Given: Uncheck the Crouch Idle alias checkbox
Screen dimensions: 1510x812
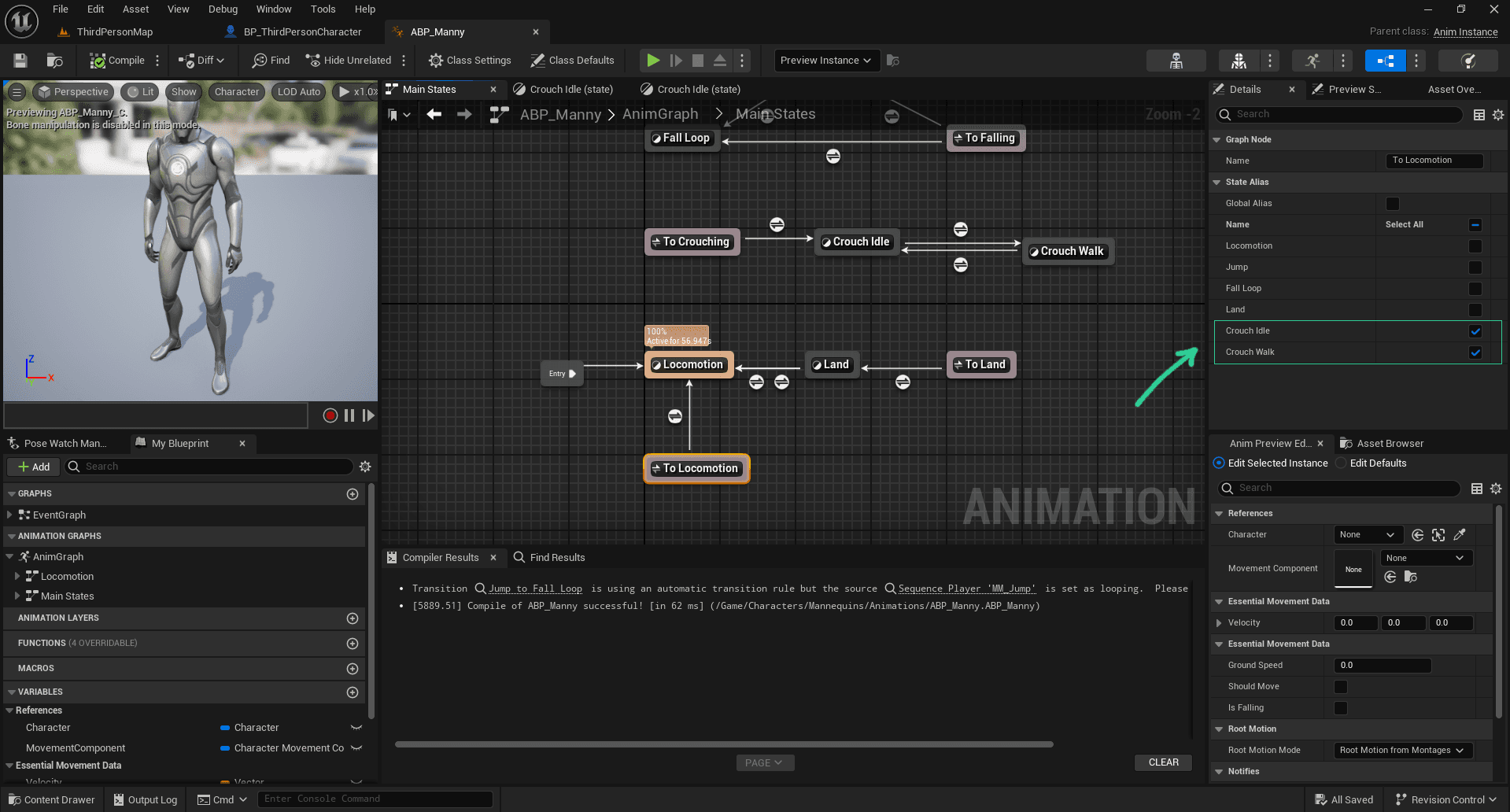Looking at the screenshot, I should click(x=1475, y=331).
